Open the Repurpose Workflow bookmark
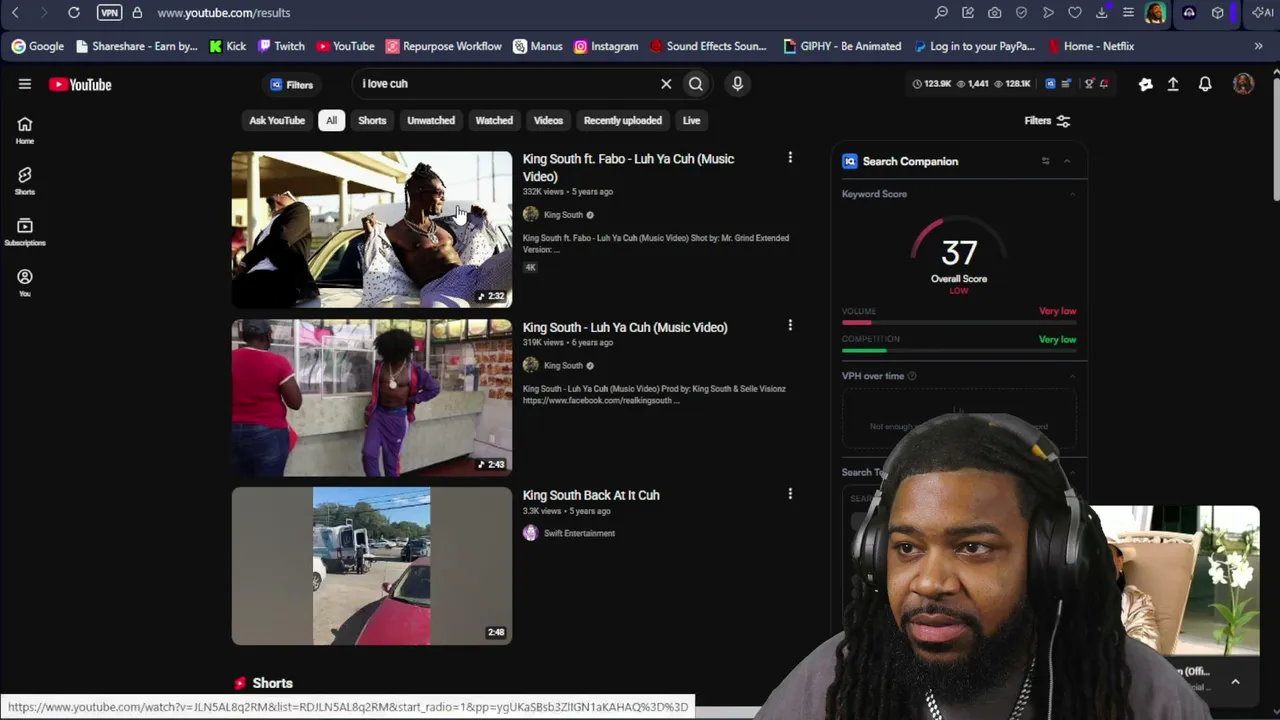The height and width of the screenshot is (720, 1280). tap(444, 46)
